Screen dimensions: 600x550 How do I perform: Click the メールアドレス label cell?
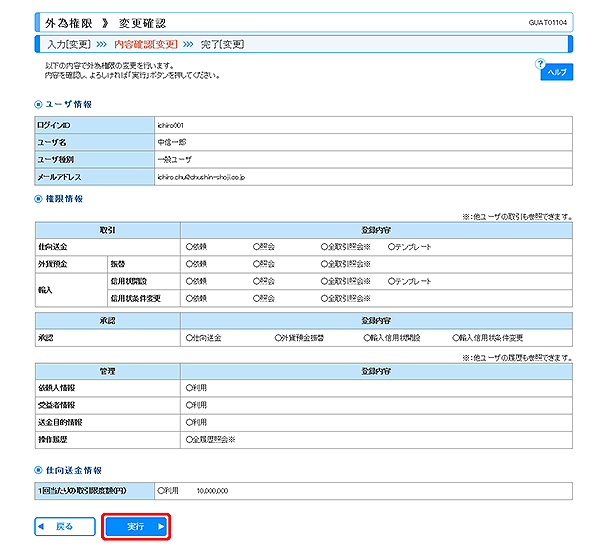coord(95,177)
